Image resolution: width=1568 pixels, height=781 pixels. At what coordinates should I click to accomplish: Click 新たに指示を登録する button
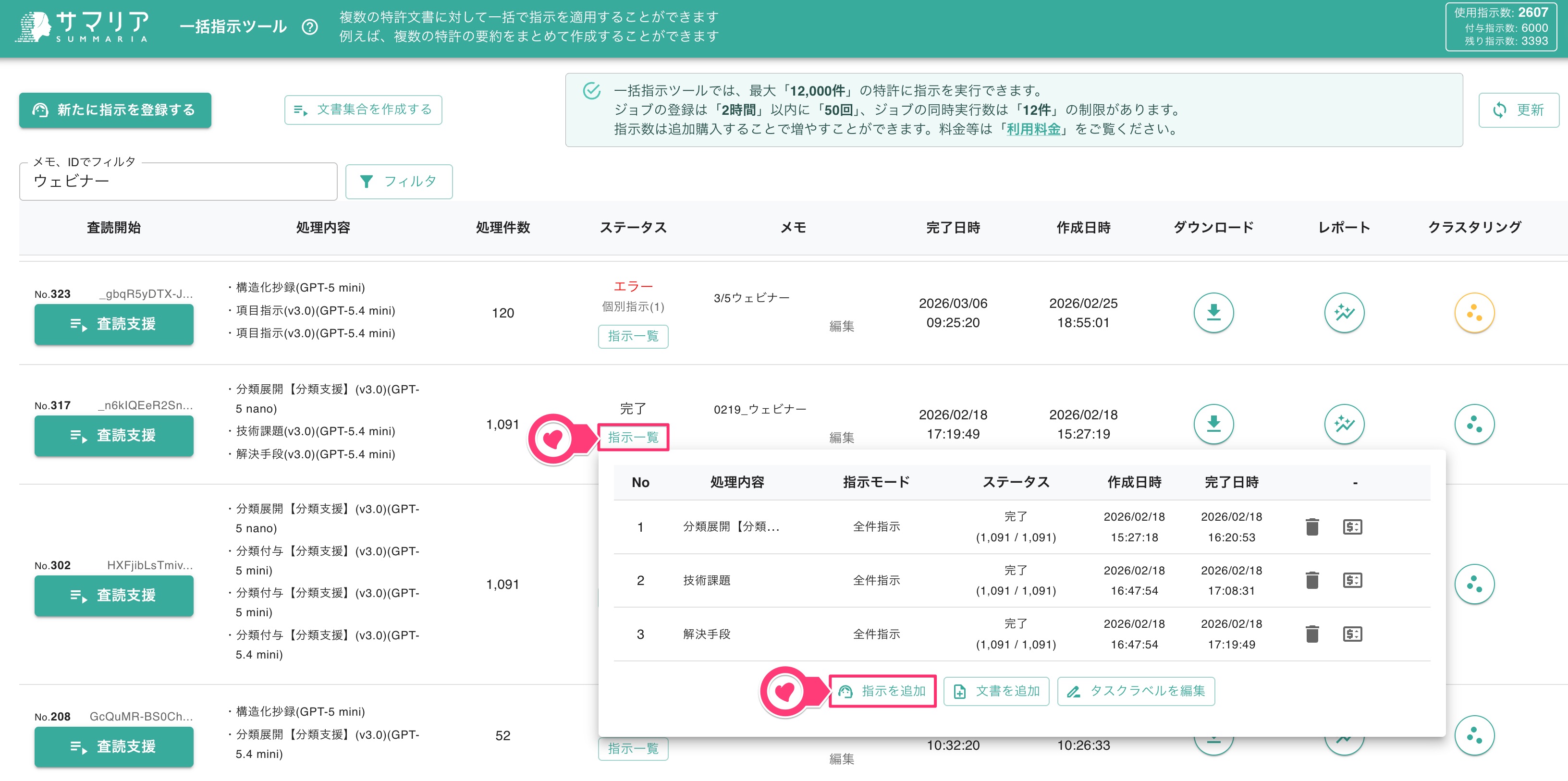click(115, 110)
